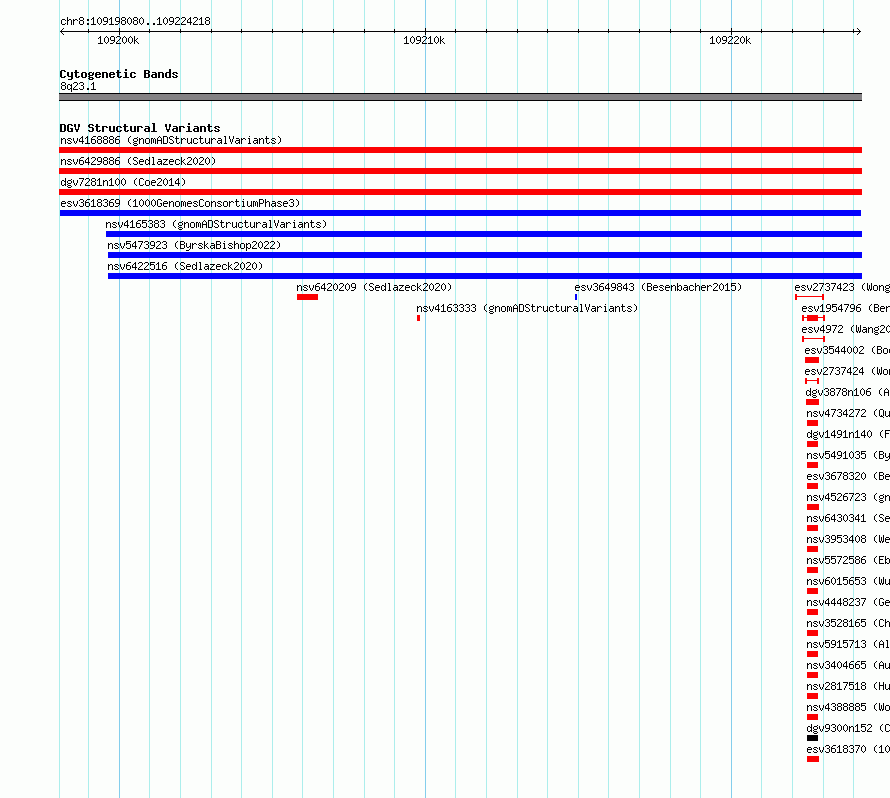890x798 pixels.
Task: Open nsv4165383 gnomADStructuralVariants label
Action: point(216,224)
